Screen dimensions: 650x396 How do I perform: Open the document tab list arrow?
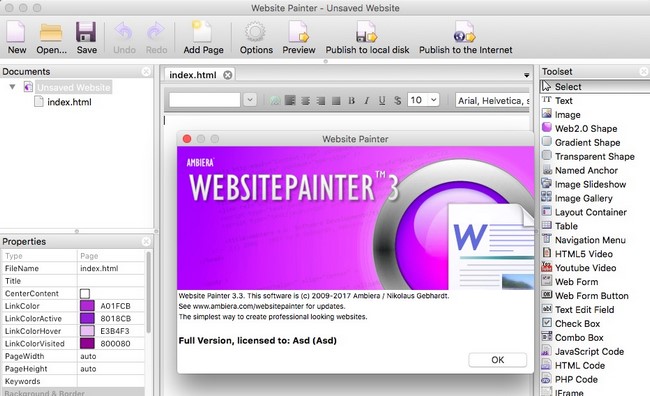point(526,75)
